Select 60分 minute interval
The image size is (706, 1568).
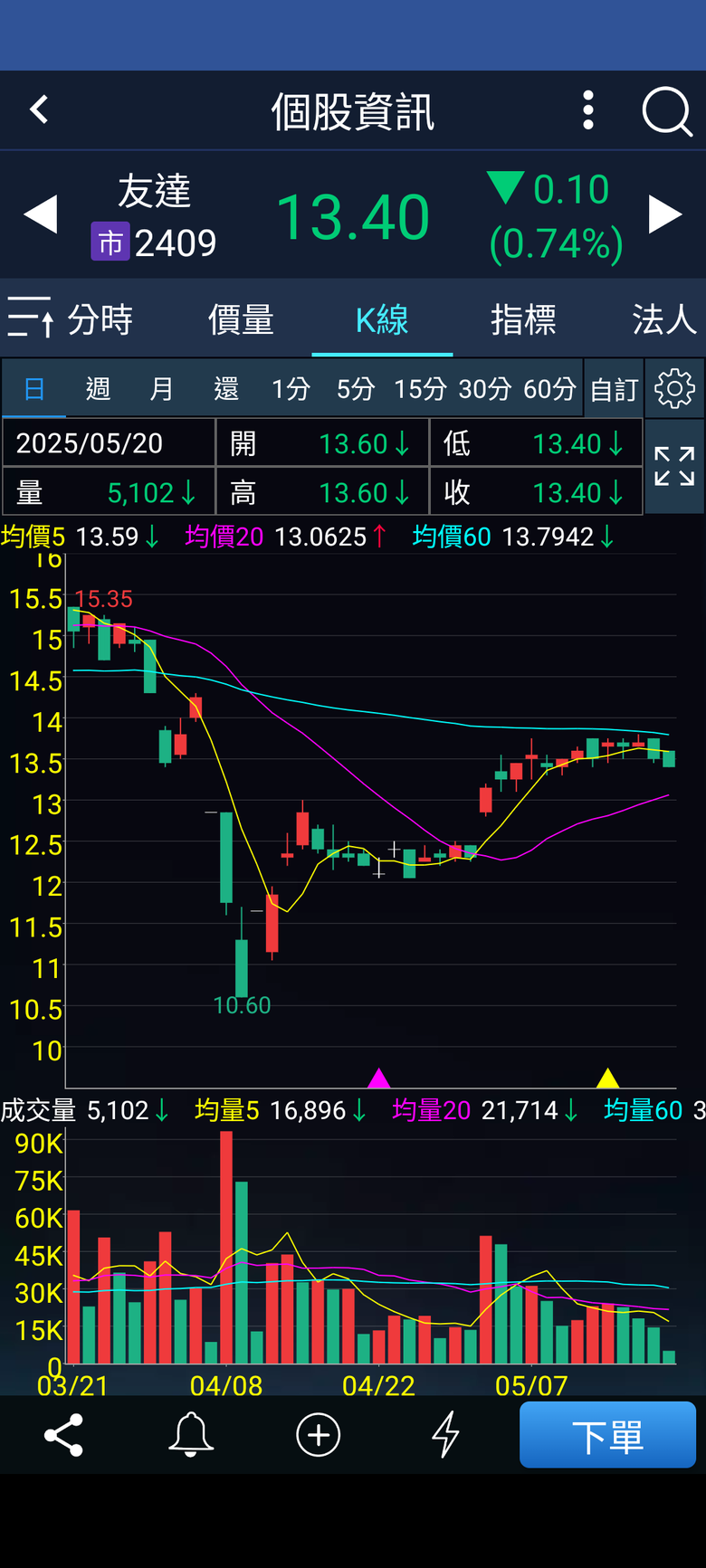(x=550, y=389)
